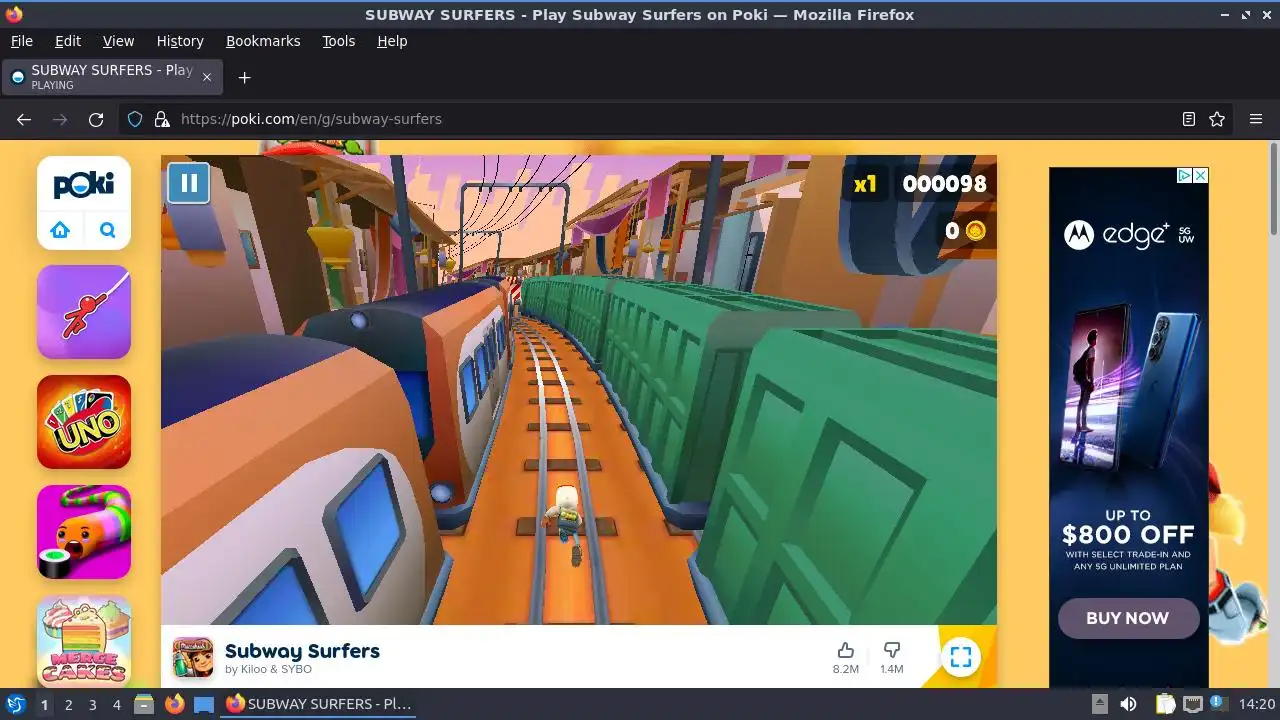Viewport: 1280px width, 720px height.
Task: Open the Edit menu
Action: pos(68,41)
